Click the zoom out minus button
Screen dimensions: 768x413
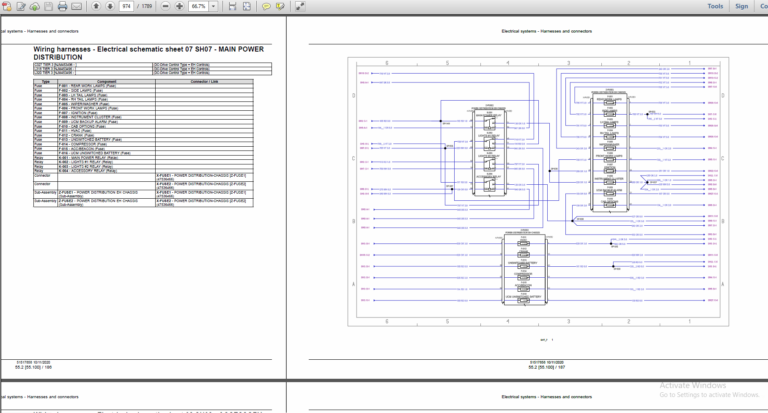(165, 6)
